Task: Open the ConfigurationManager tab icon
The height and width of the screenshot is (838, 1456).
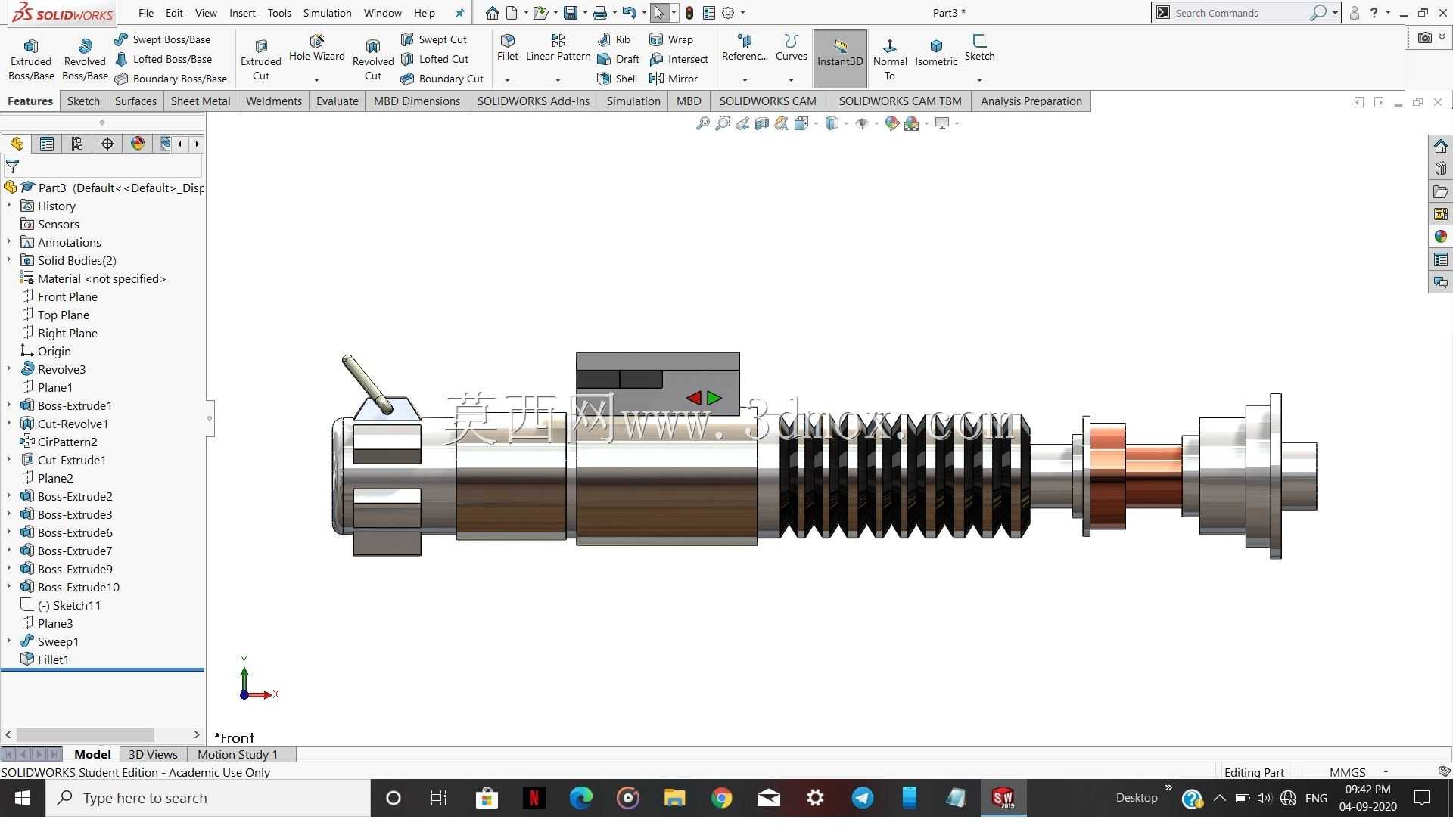Action: pos(77,144)
